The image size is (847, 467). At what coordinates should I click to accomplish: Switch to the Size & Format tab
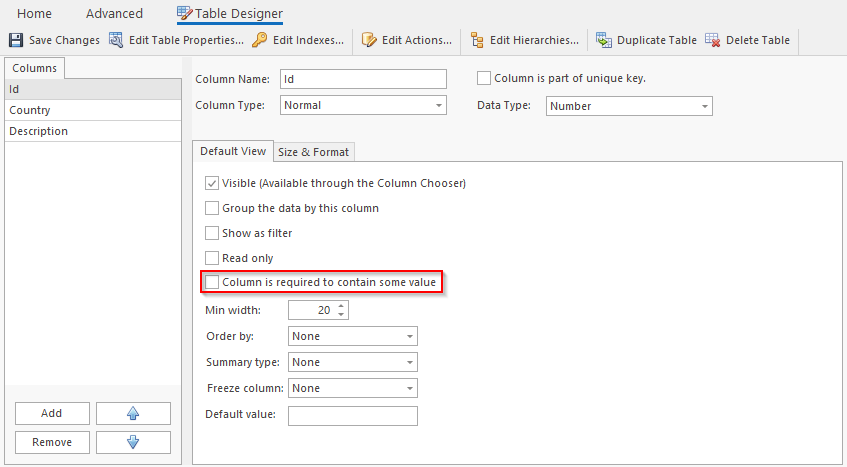coord(313,152)
